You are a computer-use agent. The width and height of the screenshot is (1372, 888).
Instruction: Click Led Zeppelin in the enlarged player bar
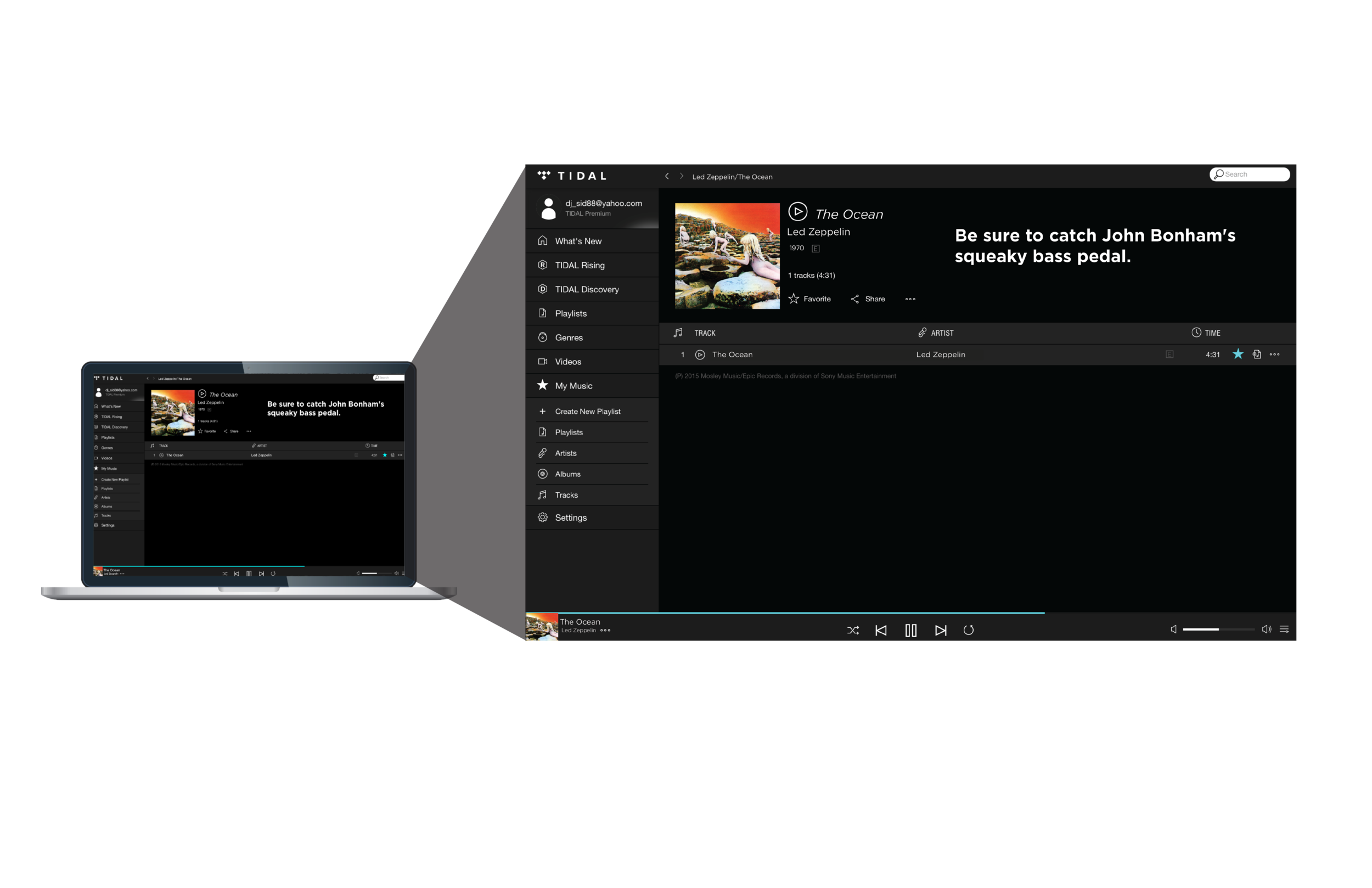point(578,631)
